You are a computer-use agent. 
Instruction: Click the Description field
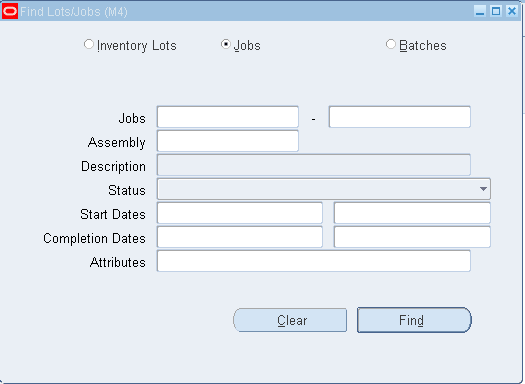314,165
